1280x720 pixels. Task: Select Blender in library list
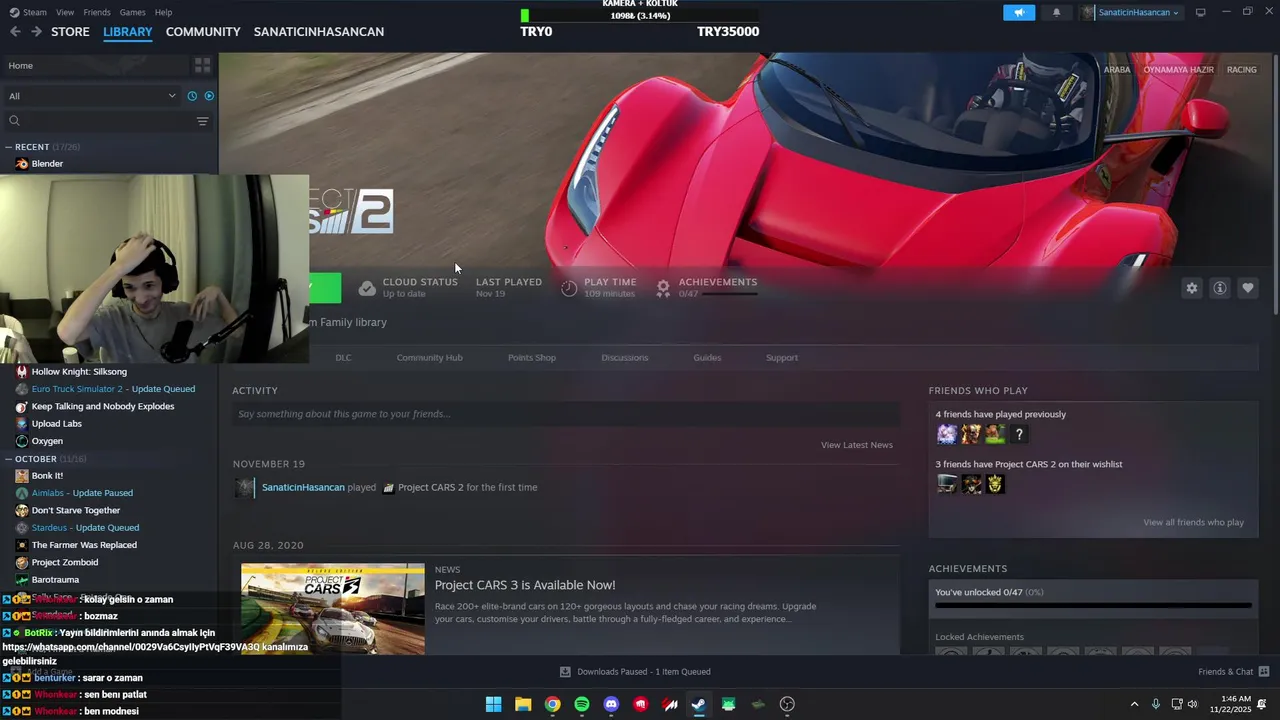47,164
